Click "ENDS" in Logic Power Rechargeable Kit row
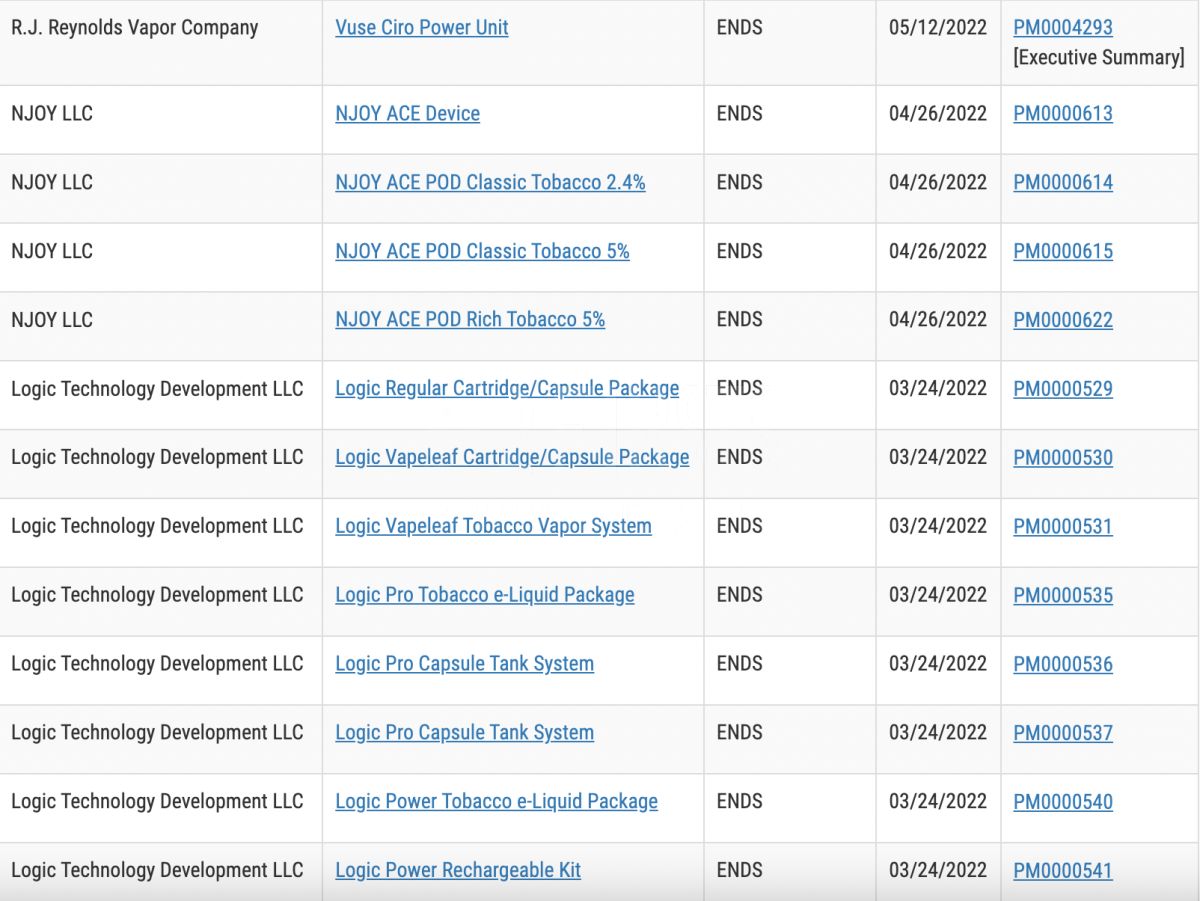1200x901 pixels. tap(740, 871)
